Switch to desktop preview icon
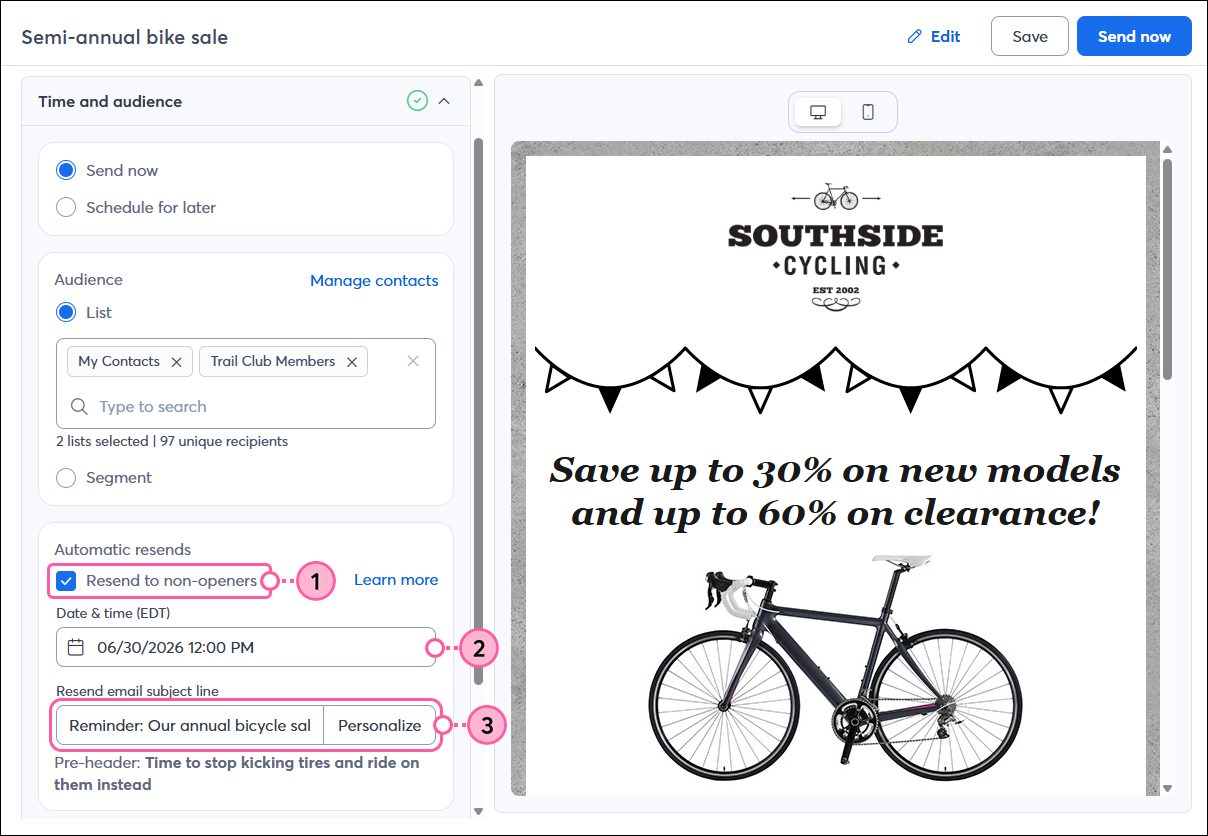Screen dimensions: 1208x836 818,112
